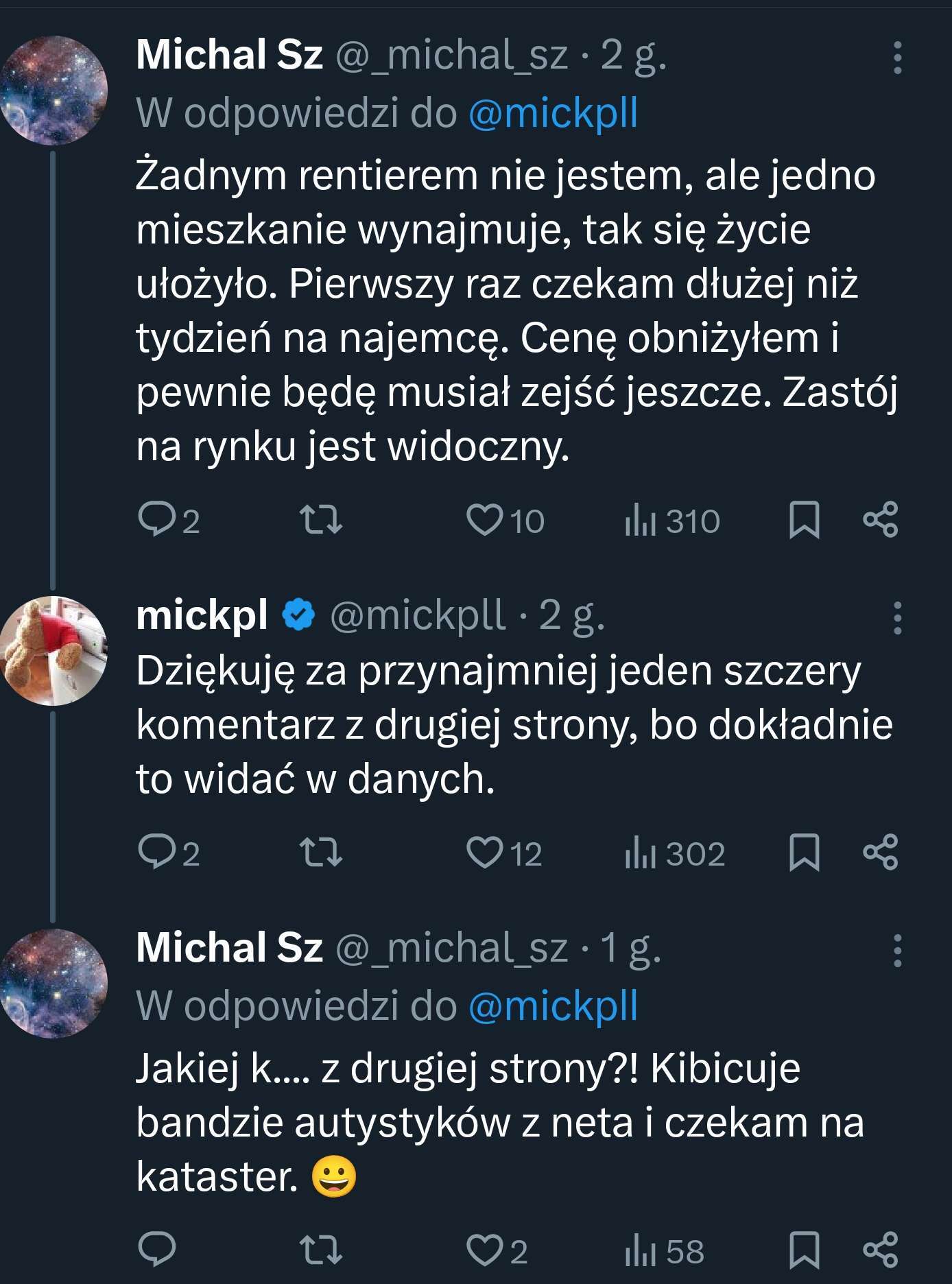Retweet the mickpl tweet
The image size is (952, 1284).
(x=321, y=852)
